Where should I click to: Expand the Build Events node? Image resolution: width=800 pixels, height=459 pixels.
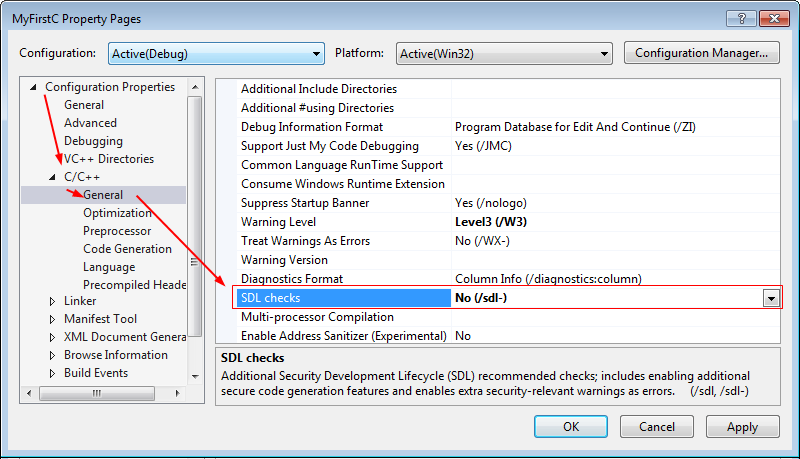pos(53,373)
